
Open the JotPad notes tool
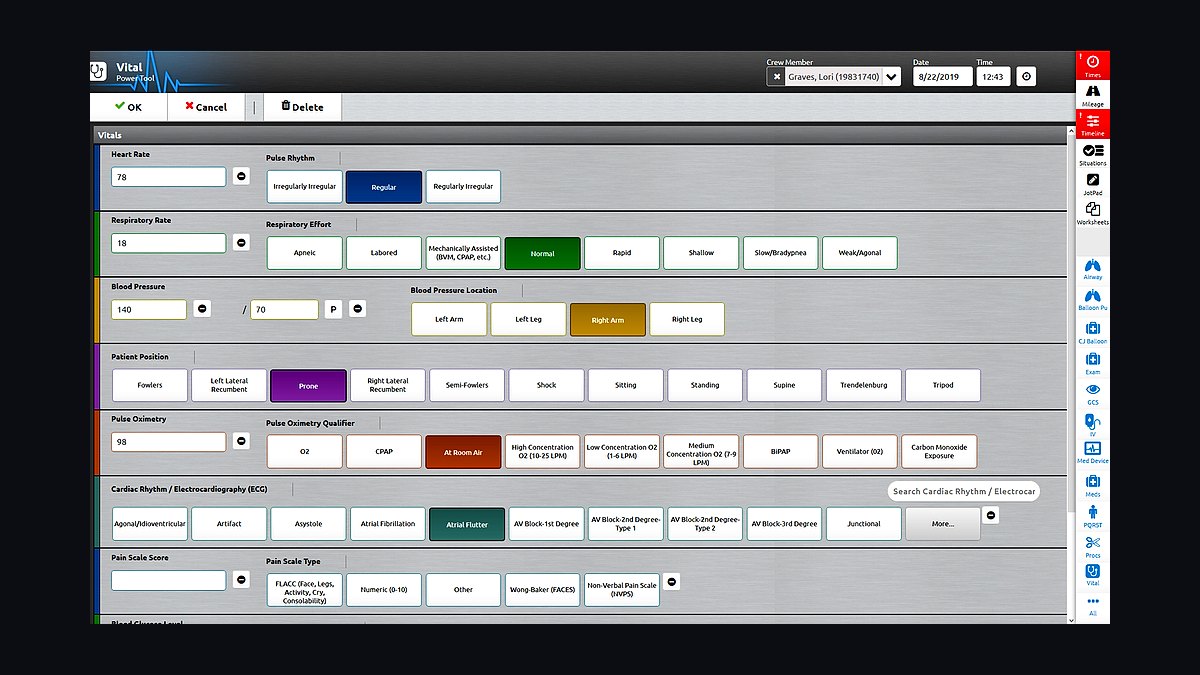(1092, 184)
